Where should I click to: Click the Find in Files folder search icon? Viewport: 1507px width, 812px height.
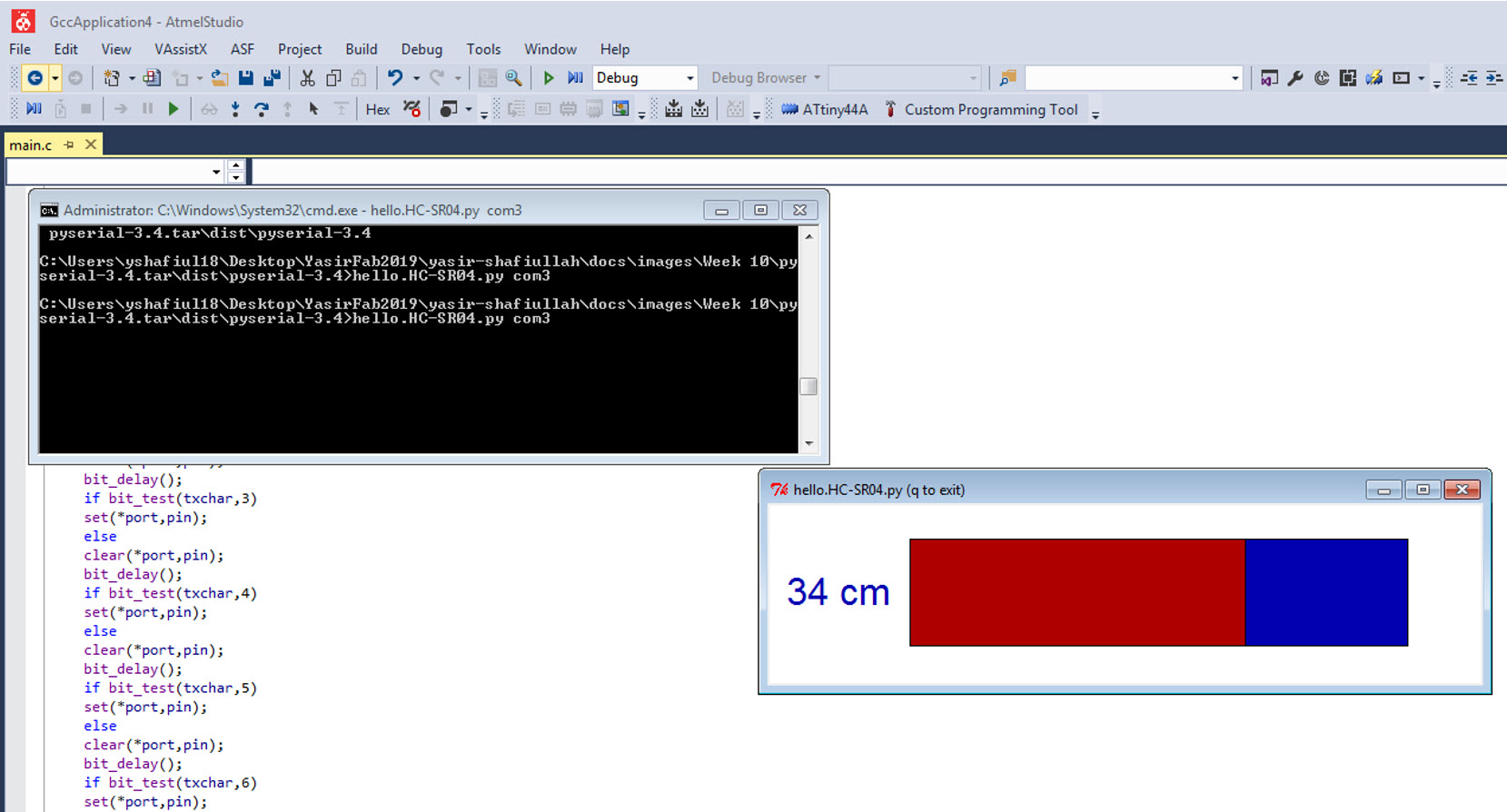pos(1007,78)
